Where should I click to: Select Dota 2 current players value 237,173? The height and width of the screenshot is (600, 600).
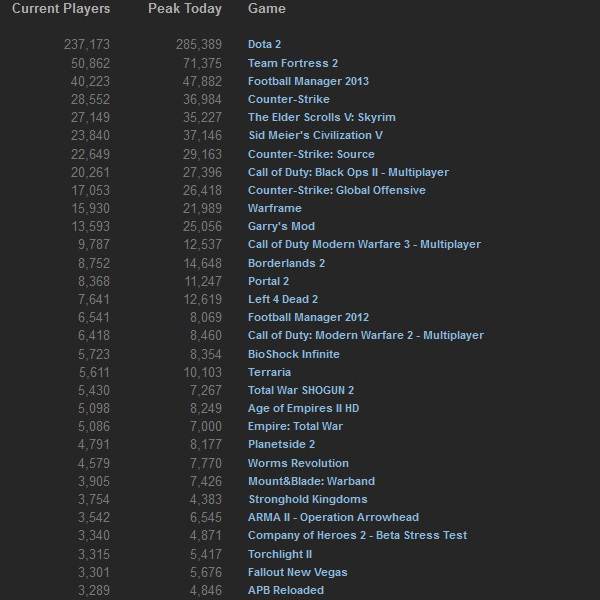(87, 44)
